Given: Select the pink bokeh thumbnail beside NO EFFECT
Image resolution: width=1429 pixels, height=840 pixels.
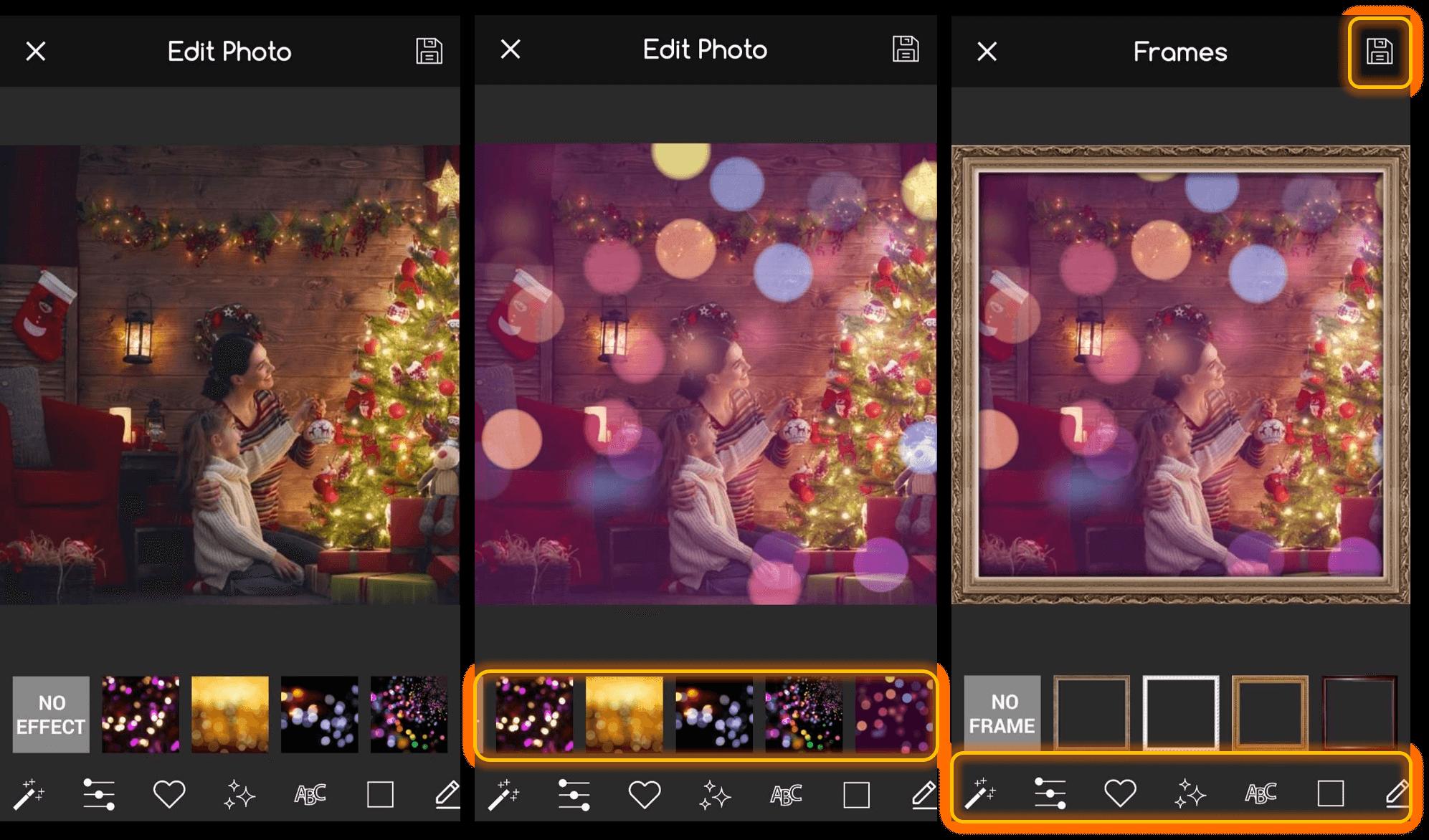Looking at the screenshot, I should 141,715.
